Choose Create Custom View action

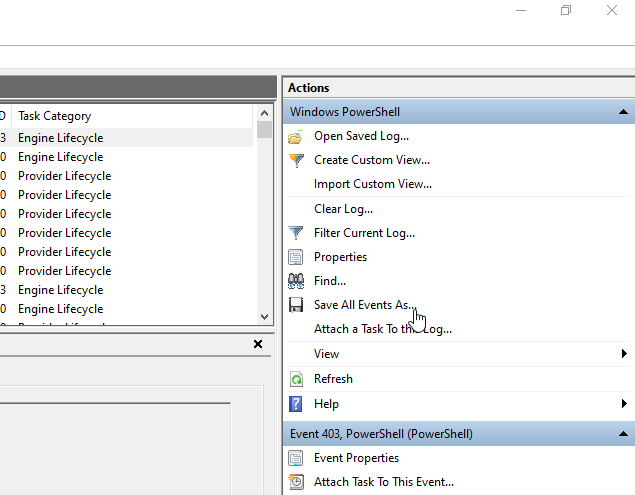pos(372,160)
